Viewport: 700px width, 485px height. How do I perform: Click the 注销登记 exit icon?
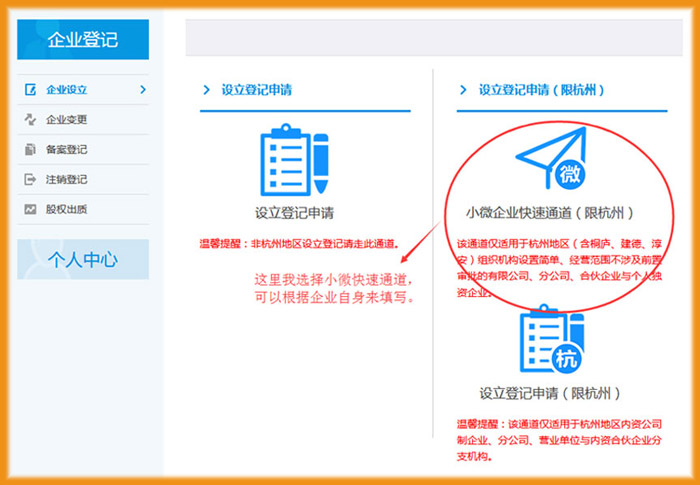pos(29,180)
